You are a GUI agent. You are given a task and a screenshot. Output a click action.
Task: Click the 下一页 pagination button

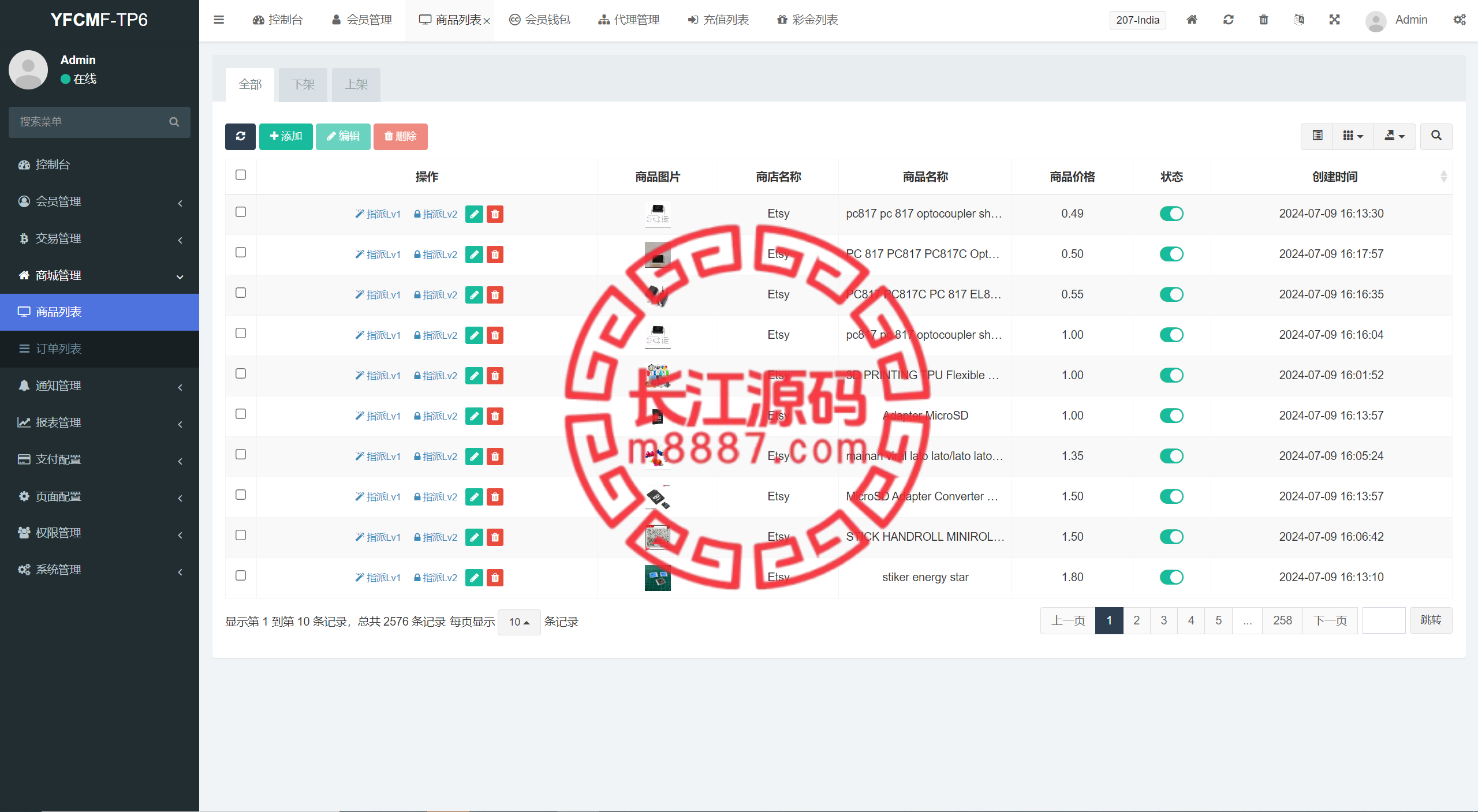1330,620
